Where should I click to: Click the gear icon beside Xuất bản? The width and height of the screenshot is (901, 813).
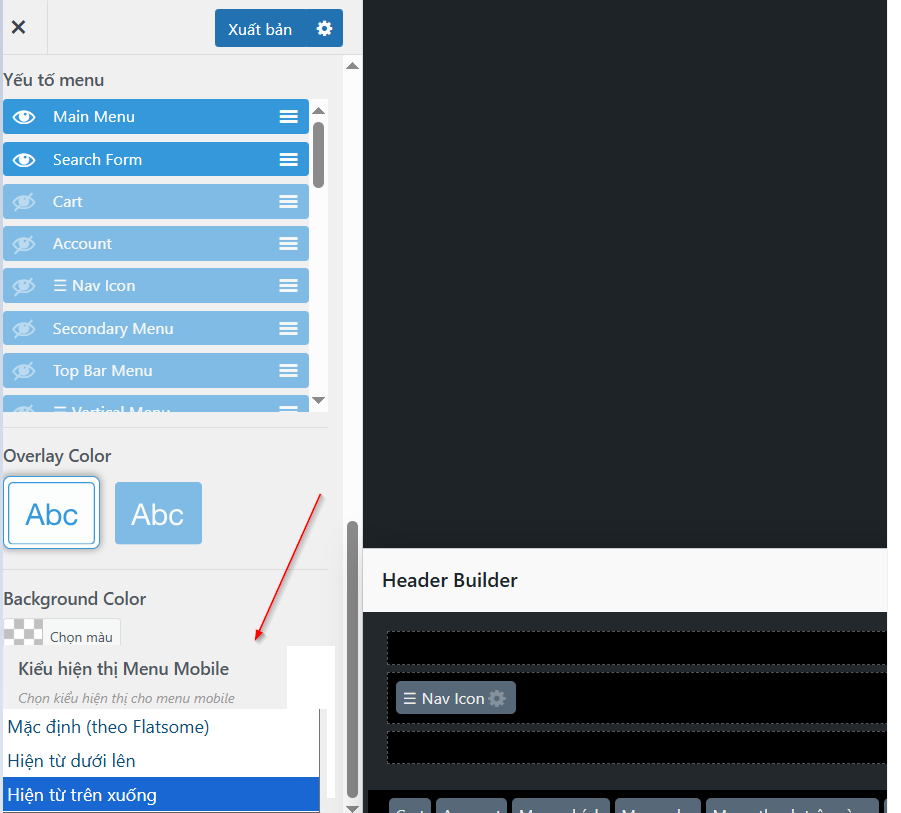324,29
